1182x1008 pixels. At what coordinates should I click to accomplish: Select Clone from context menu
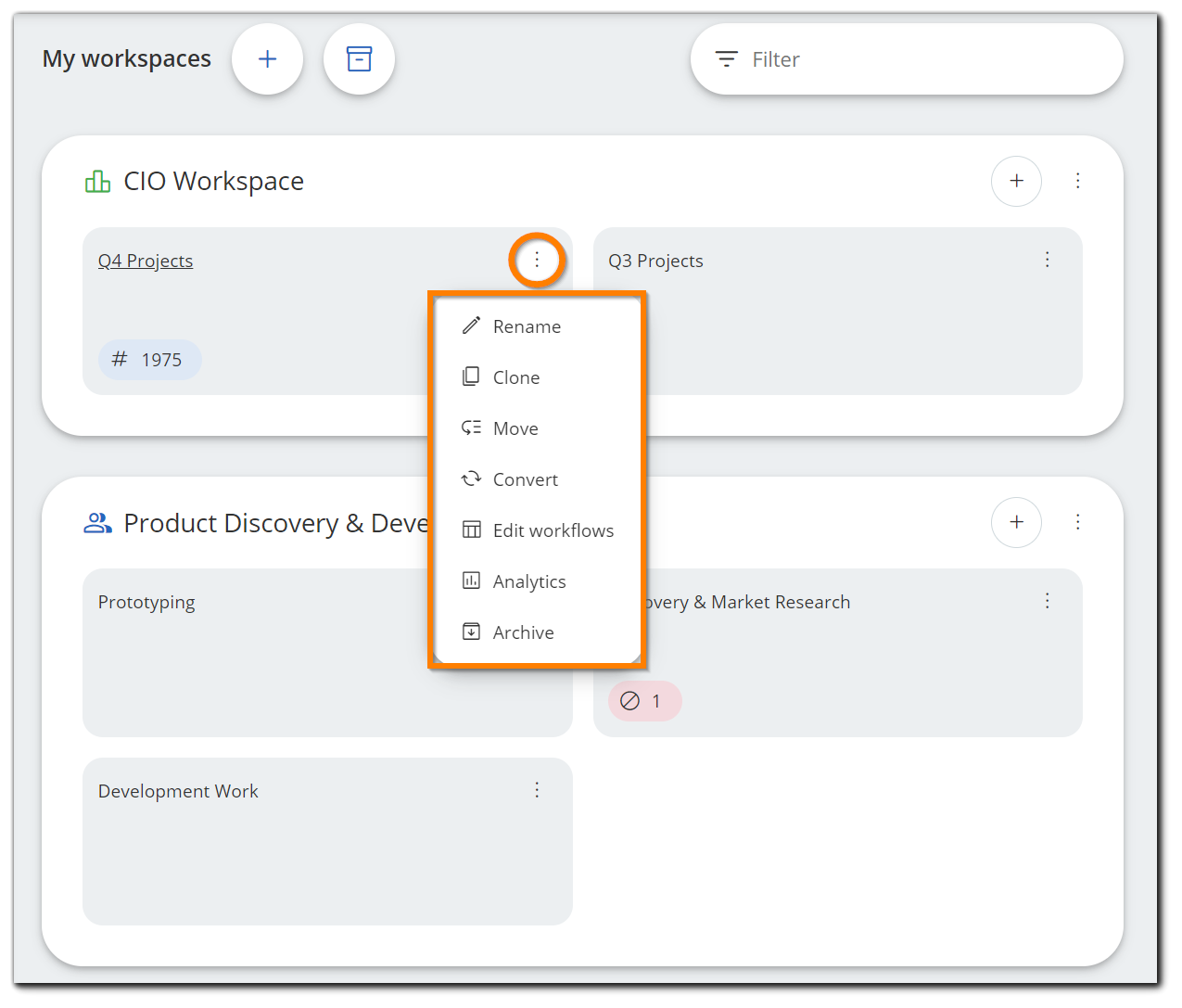[516, 377]
